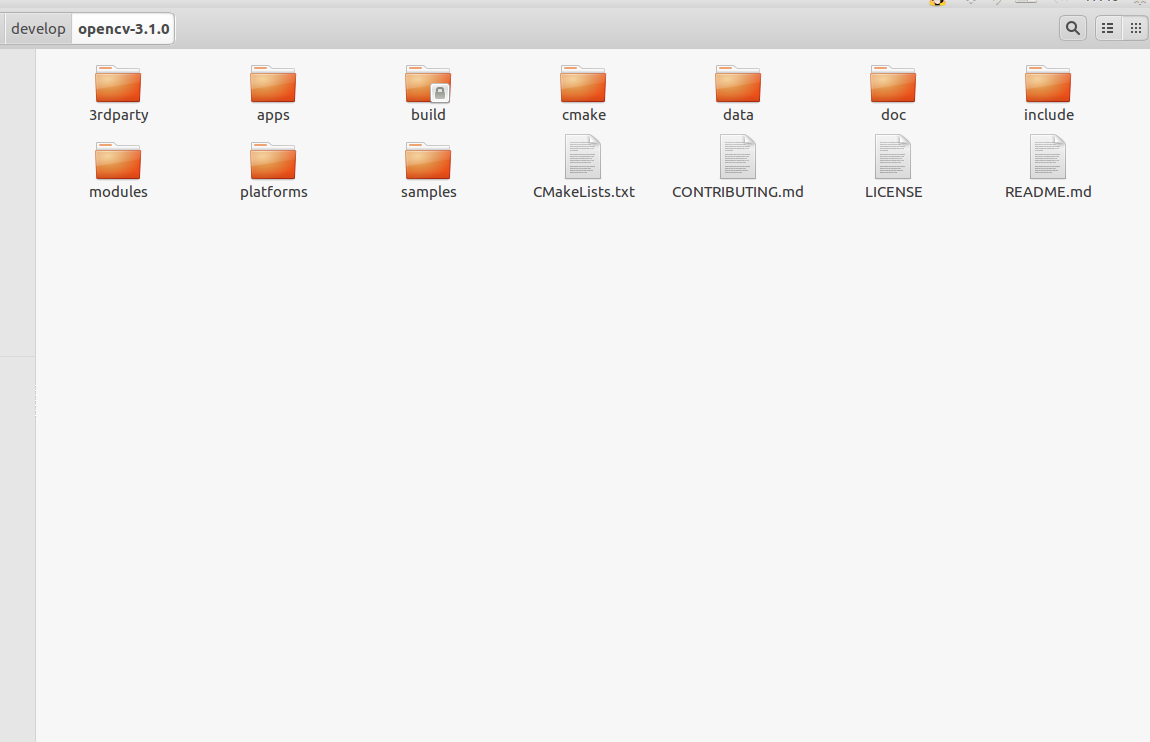Select the LICENSE file icon

click(893, 157)
